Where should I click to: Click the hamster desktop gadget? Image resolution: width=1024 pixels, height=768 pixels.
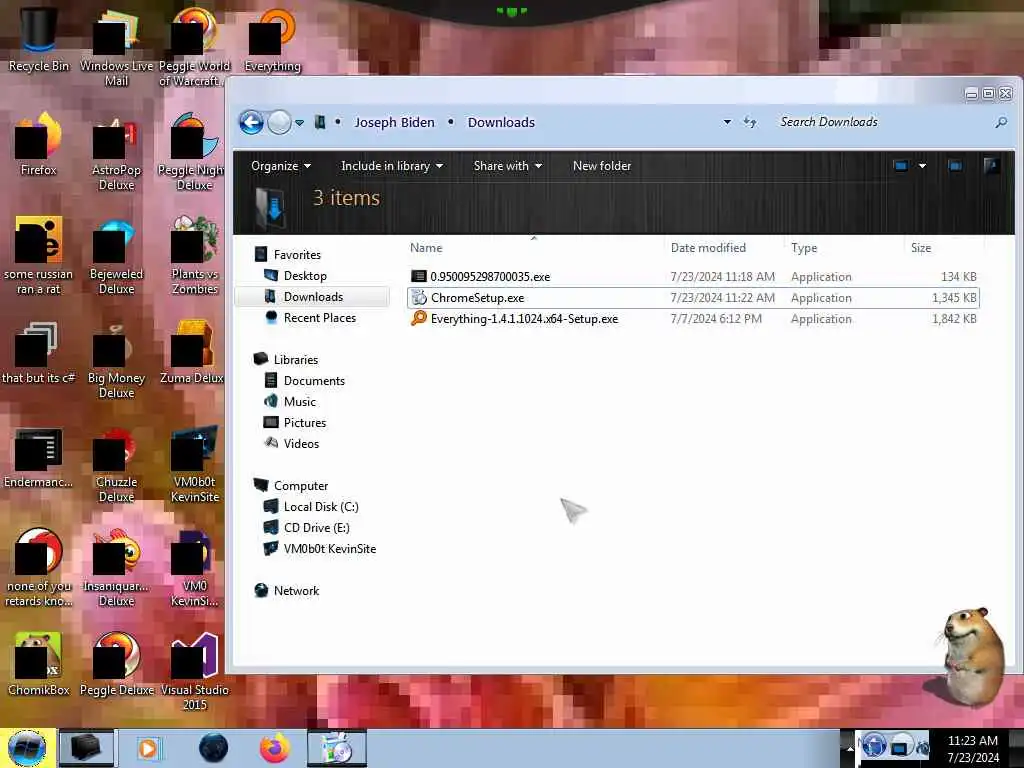point(973,656)
